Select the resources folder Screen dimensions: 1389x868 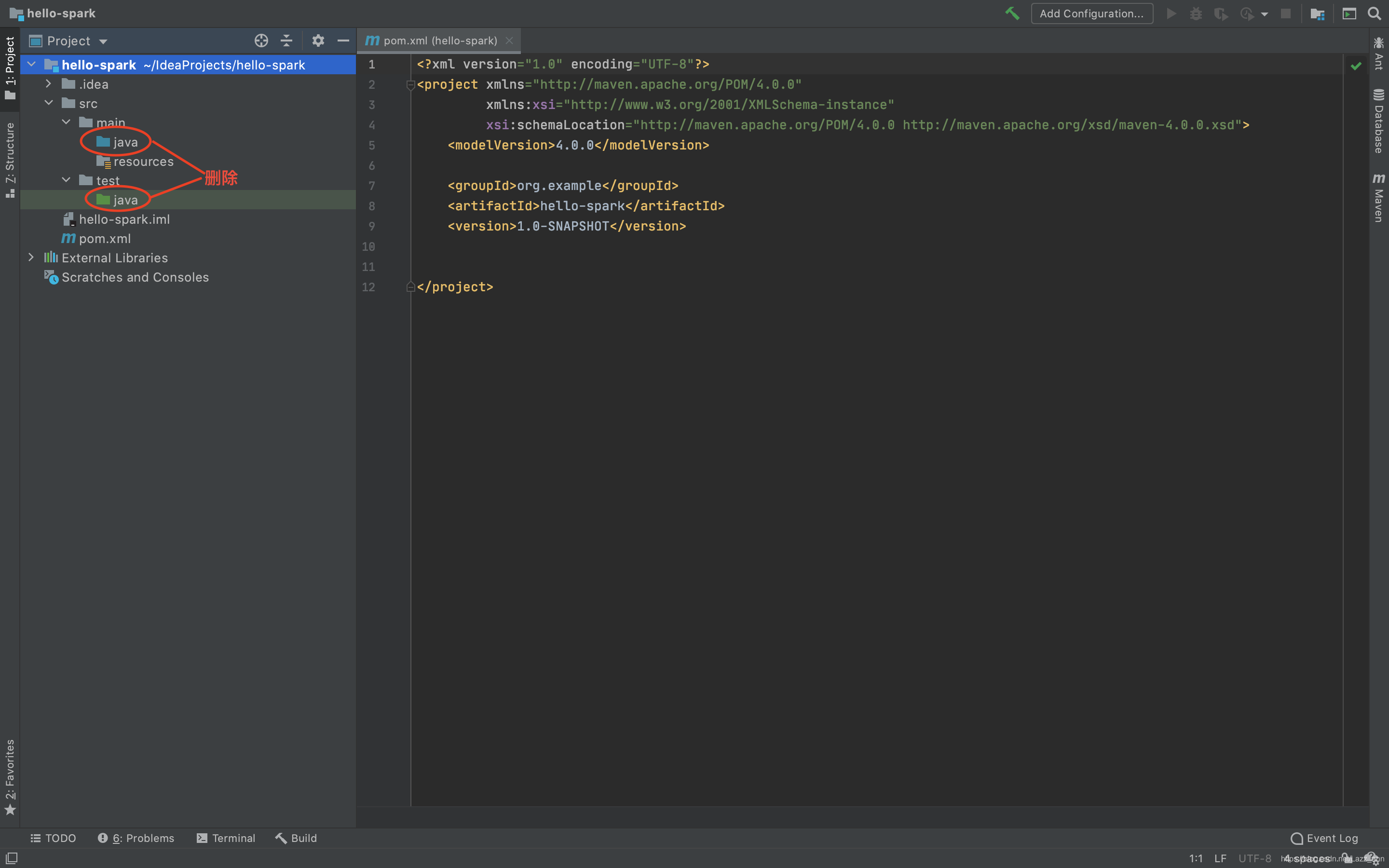click(x=135, y=162)
